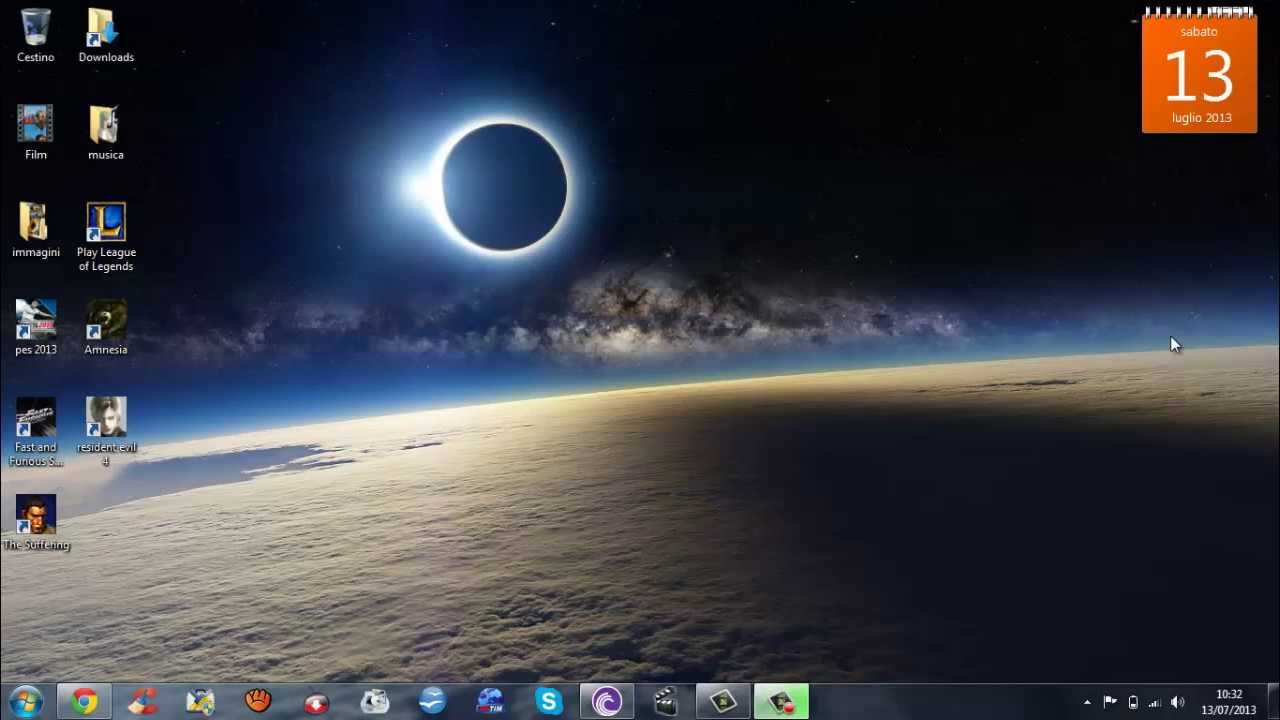Viewport: 1280px width, 720px height.
Task: Select the Amnesia game shortcut
Action: pos(106,328)
